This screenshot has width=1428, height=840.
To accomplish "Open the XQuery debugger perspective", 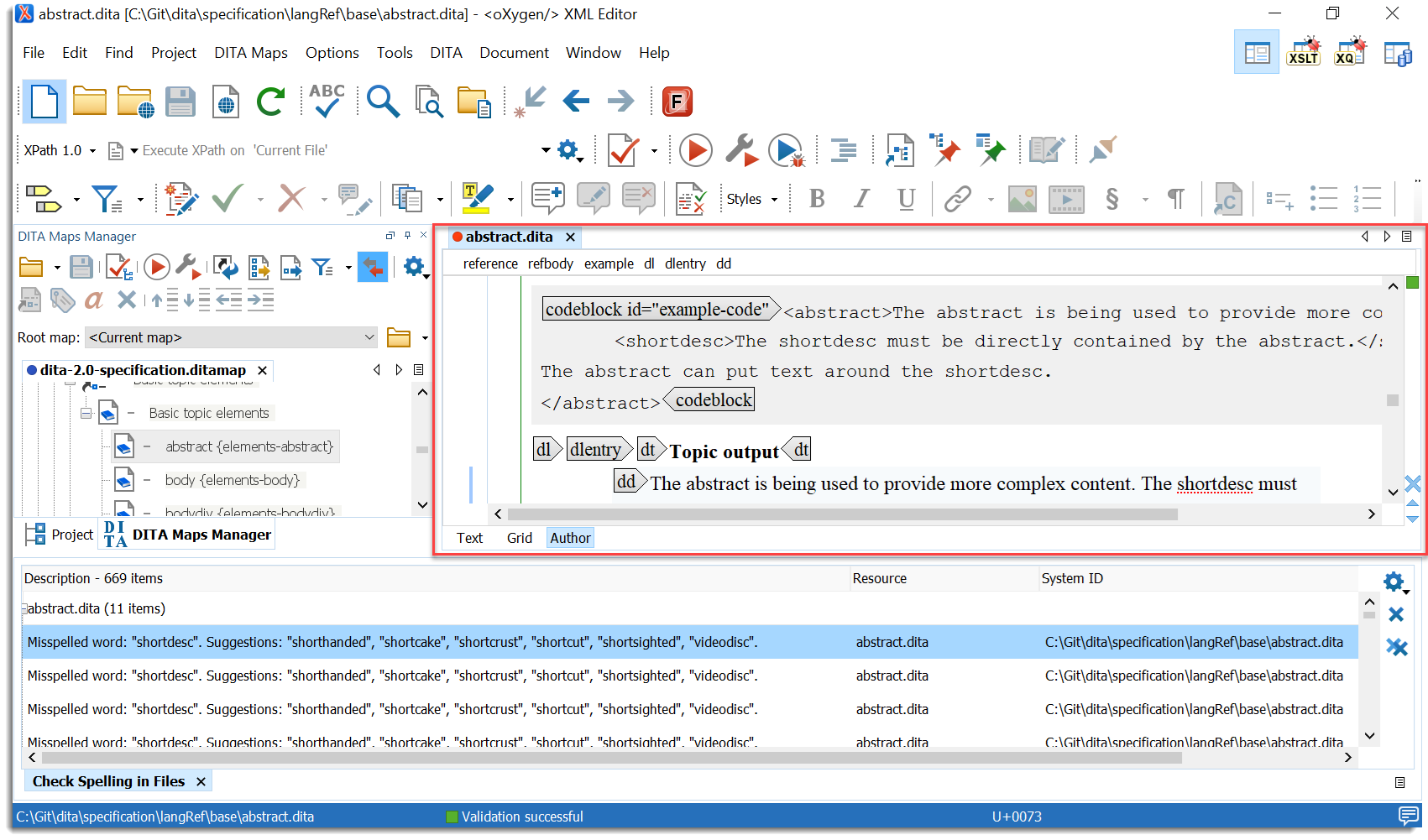I will (1351, 52).
